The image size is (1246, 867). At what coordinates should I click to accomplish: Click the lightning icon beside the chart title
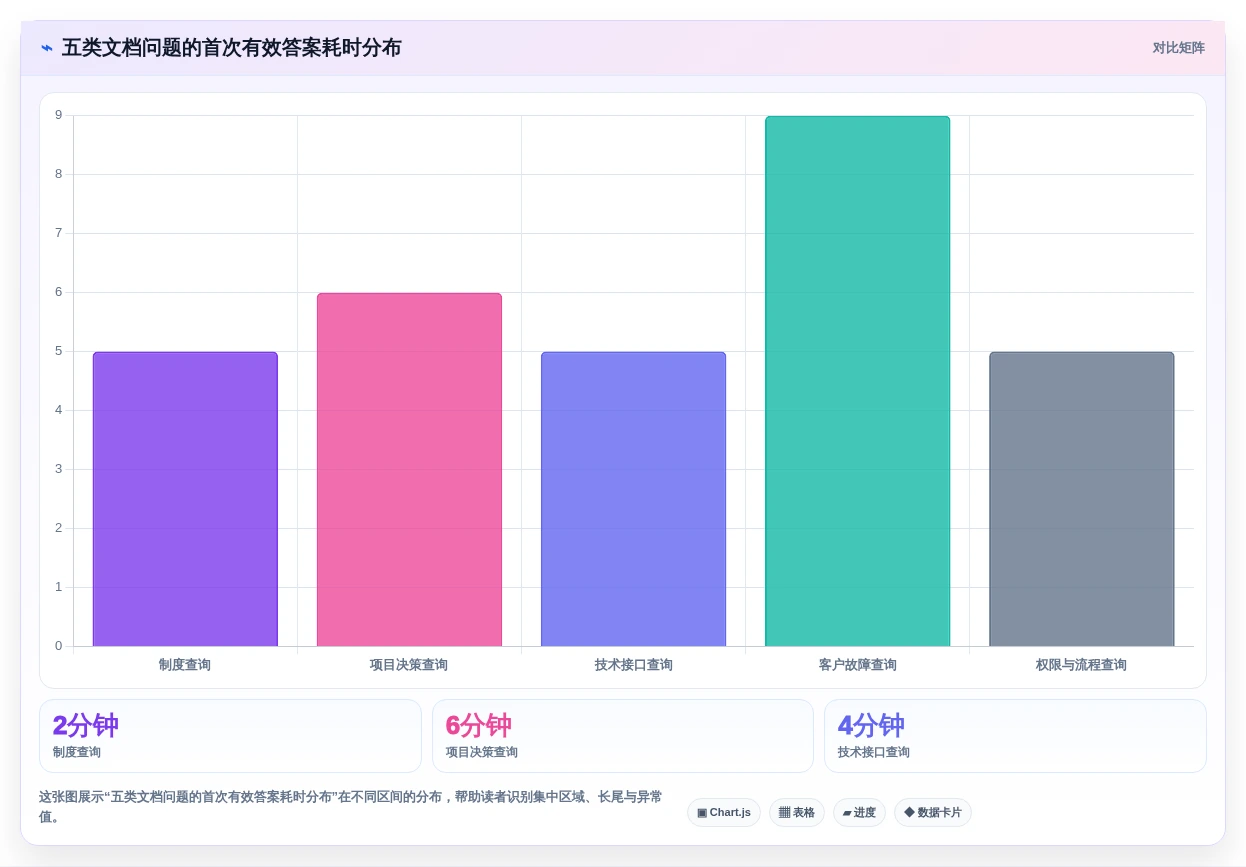point(46,48)
